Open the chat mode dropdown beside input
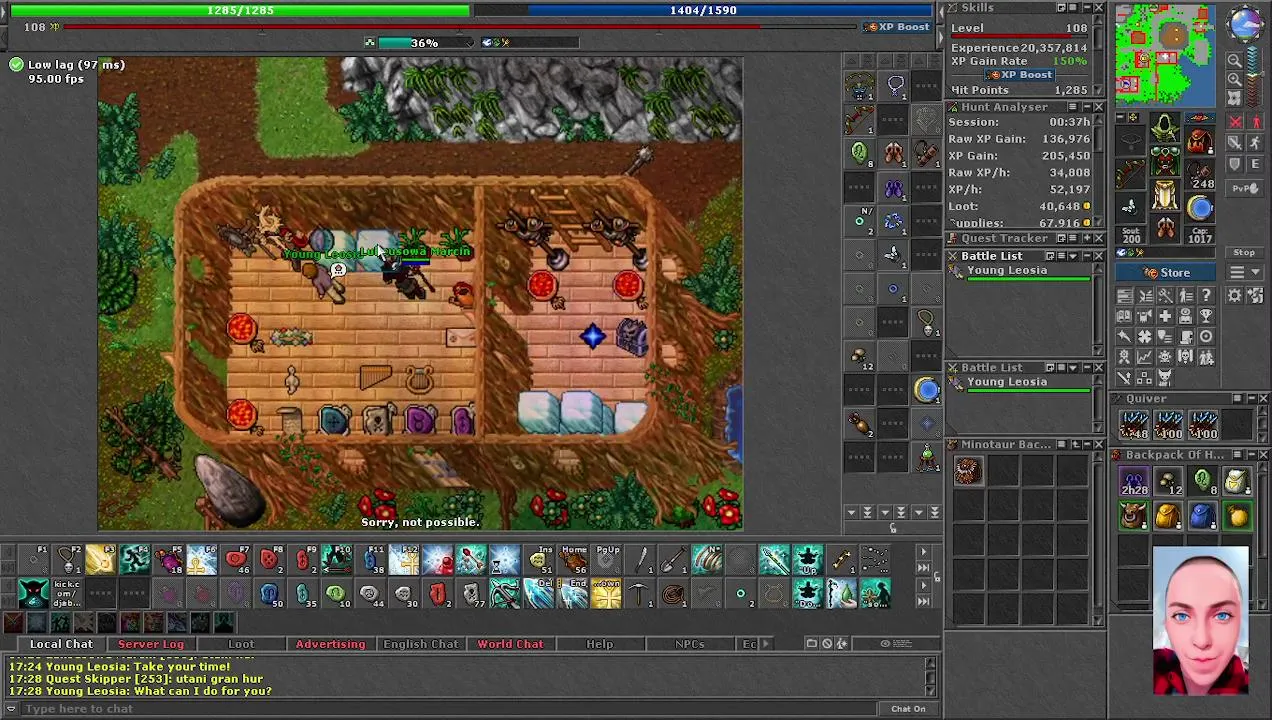Image resolution: width=1272 pixels, height=720 pixels. click(x=11, y=708)
